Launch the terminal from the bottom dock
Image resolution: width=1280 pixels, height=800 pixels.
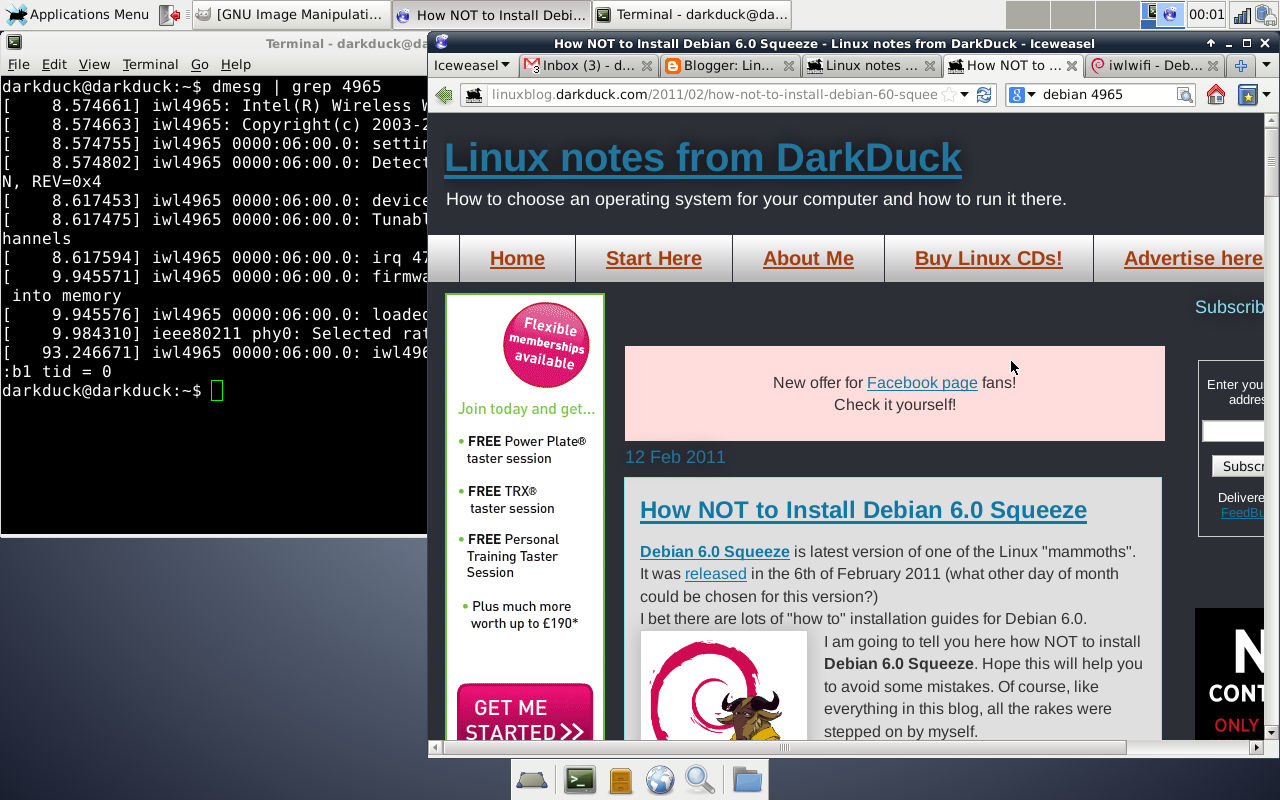click(x=580, y=780)
